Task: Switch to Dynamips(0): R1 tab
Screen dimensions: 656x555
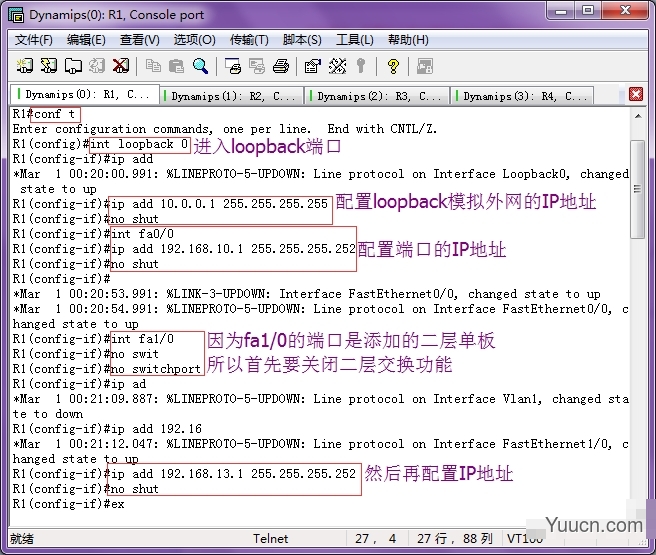Action: pos(85,95)
